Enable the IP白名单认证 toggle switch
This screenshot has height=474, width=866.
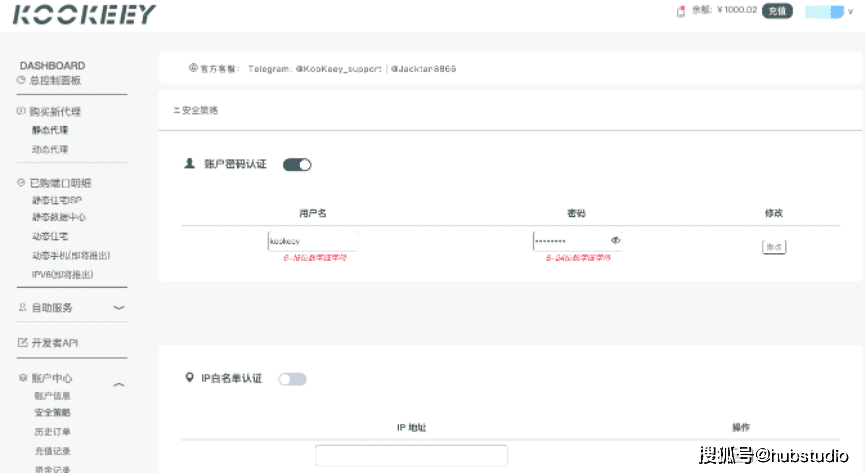(x=292, y=379)
